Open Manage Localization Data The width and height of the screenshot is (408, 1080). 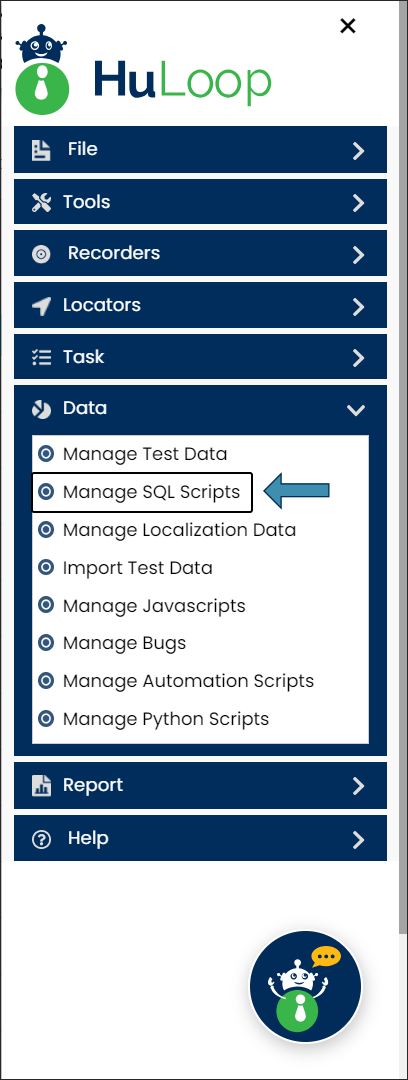coord(179,530)
